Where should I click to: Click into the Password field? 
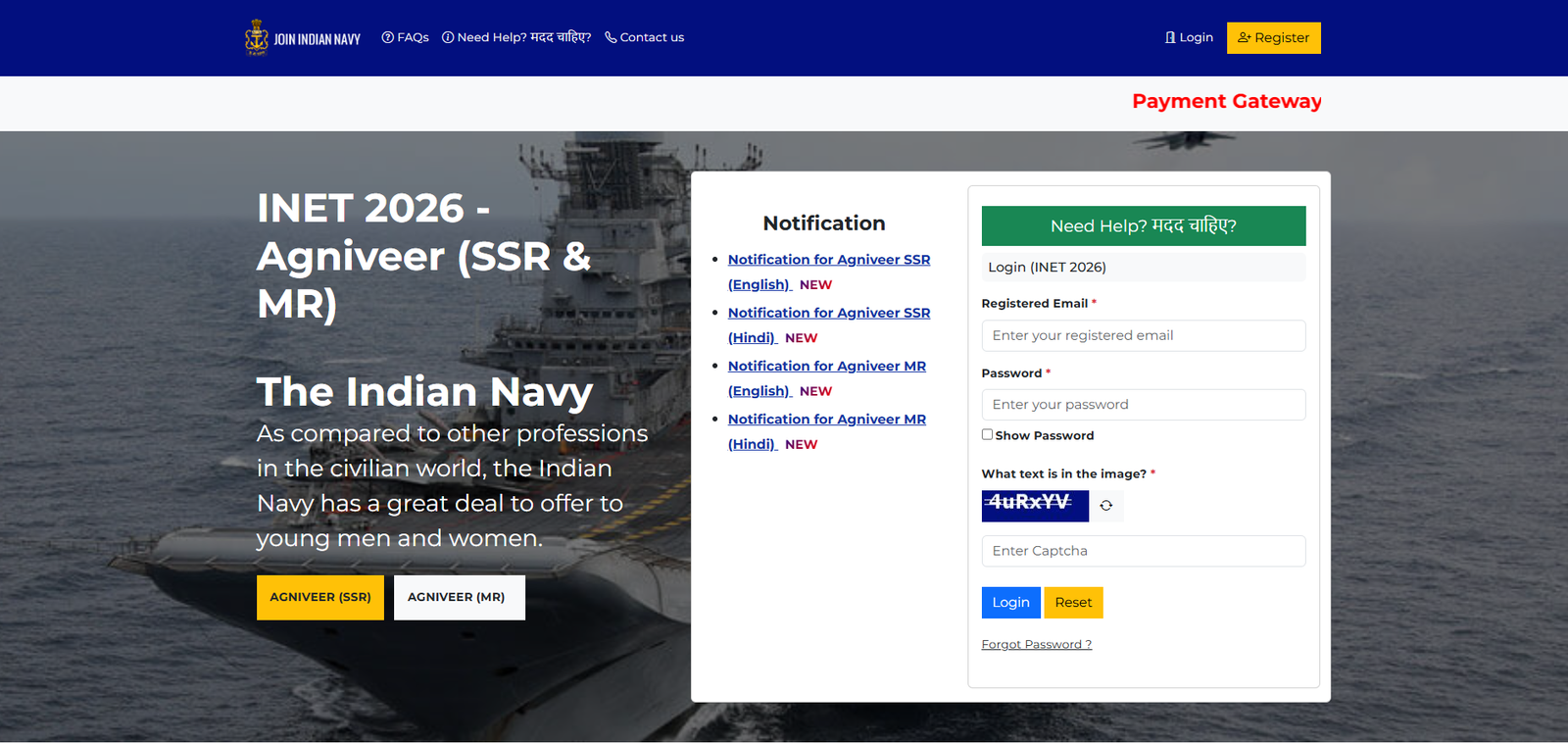pyautogui.click(x=1144, y=405)
